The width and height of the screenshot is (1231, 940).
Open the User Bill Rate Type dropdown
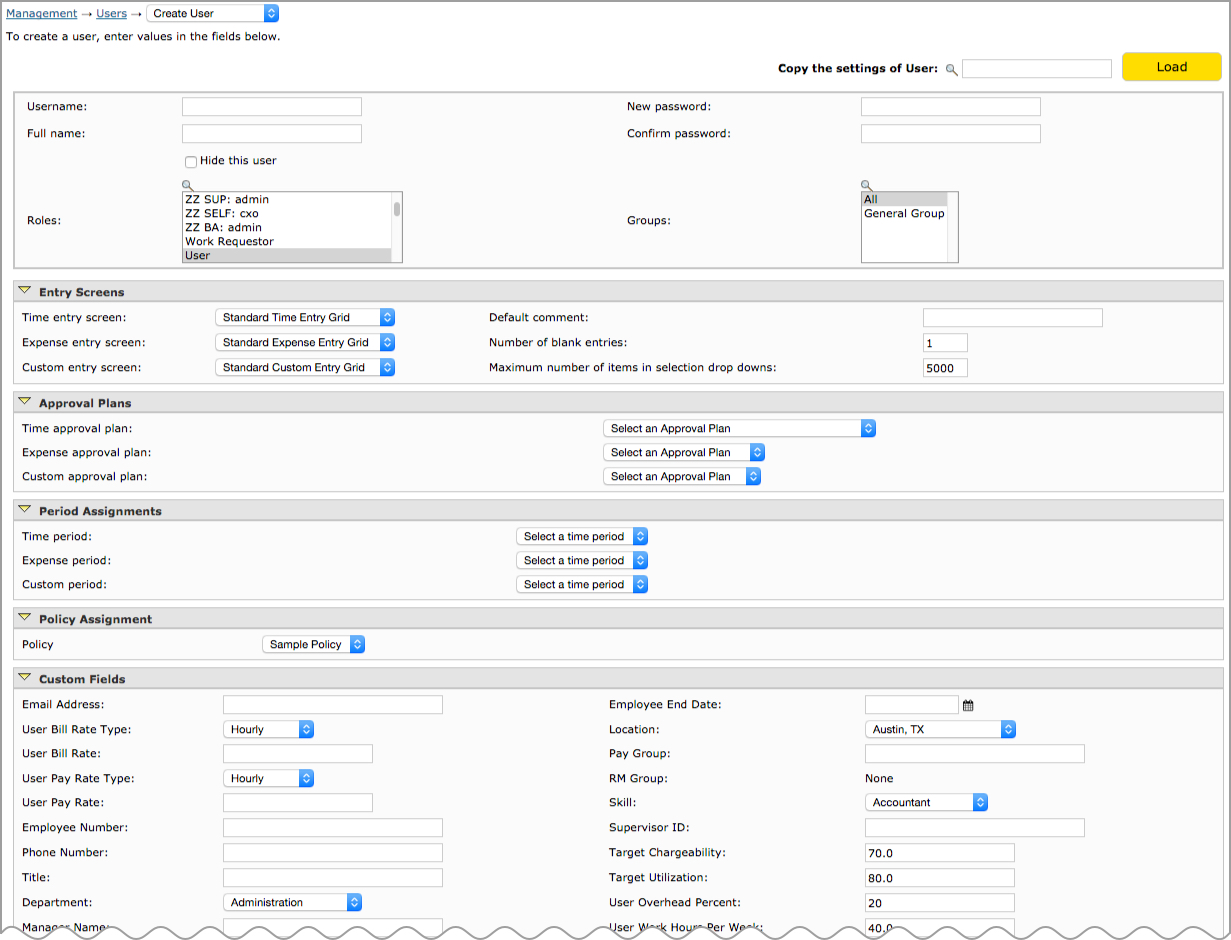(269, 729)
